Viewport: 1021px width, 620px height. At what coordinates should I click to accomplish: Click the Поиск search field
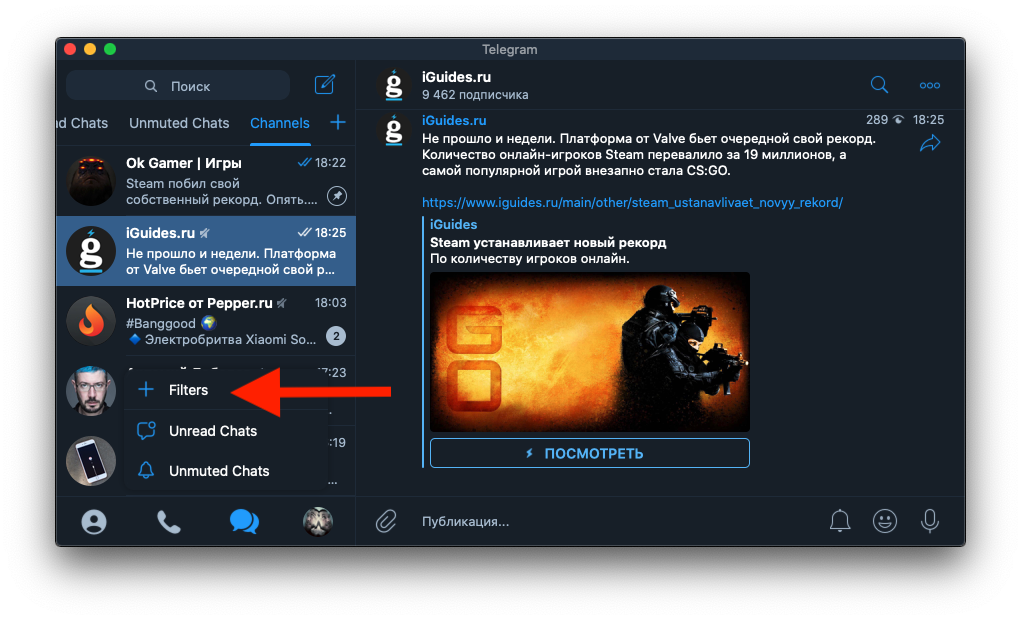point(178,85)
